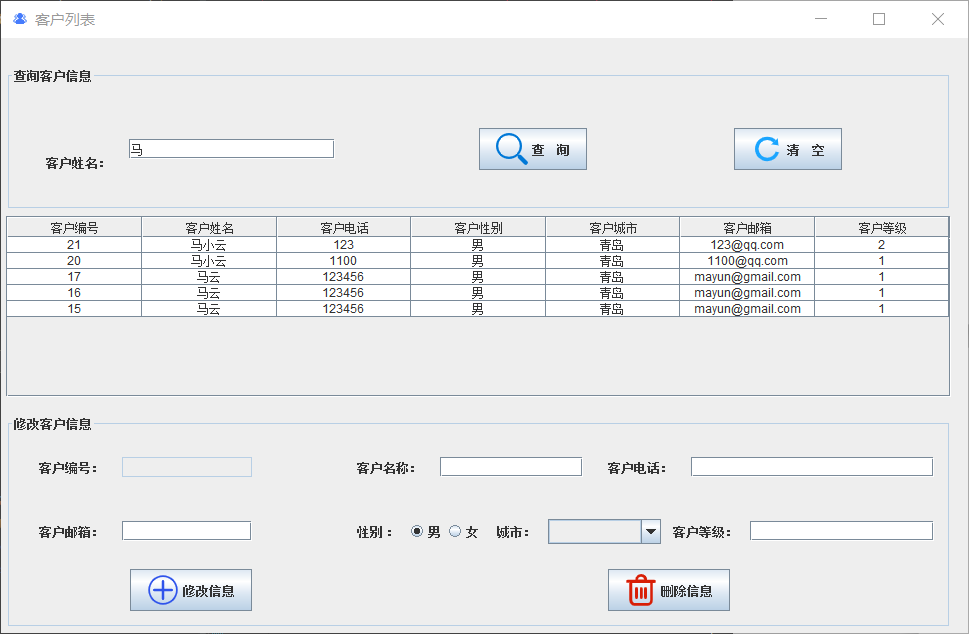Screen dimensions: 969x634
Task: Click mayun@gmail.com in row 16
Action: click(x=747, y=293)
